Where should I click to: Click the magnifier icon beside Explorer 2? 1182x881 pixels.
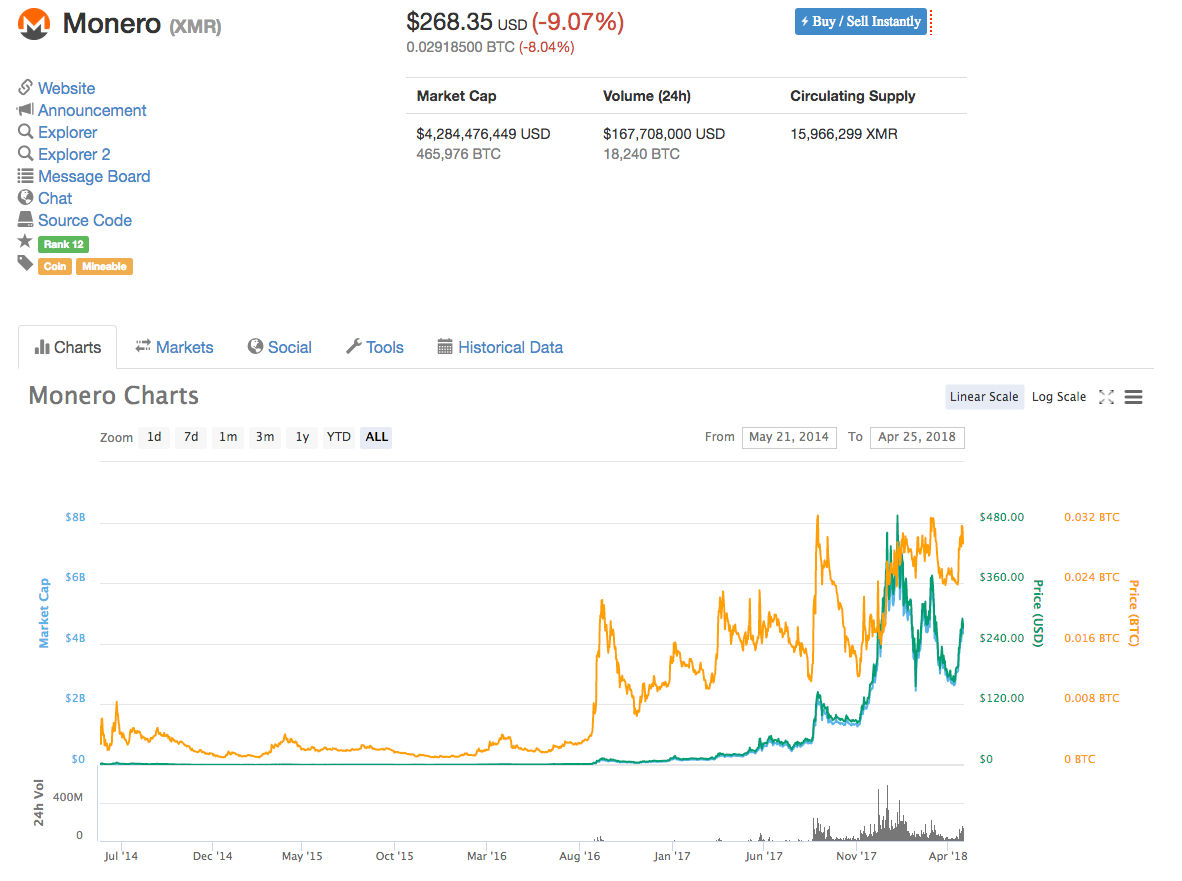coord(26,154)
